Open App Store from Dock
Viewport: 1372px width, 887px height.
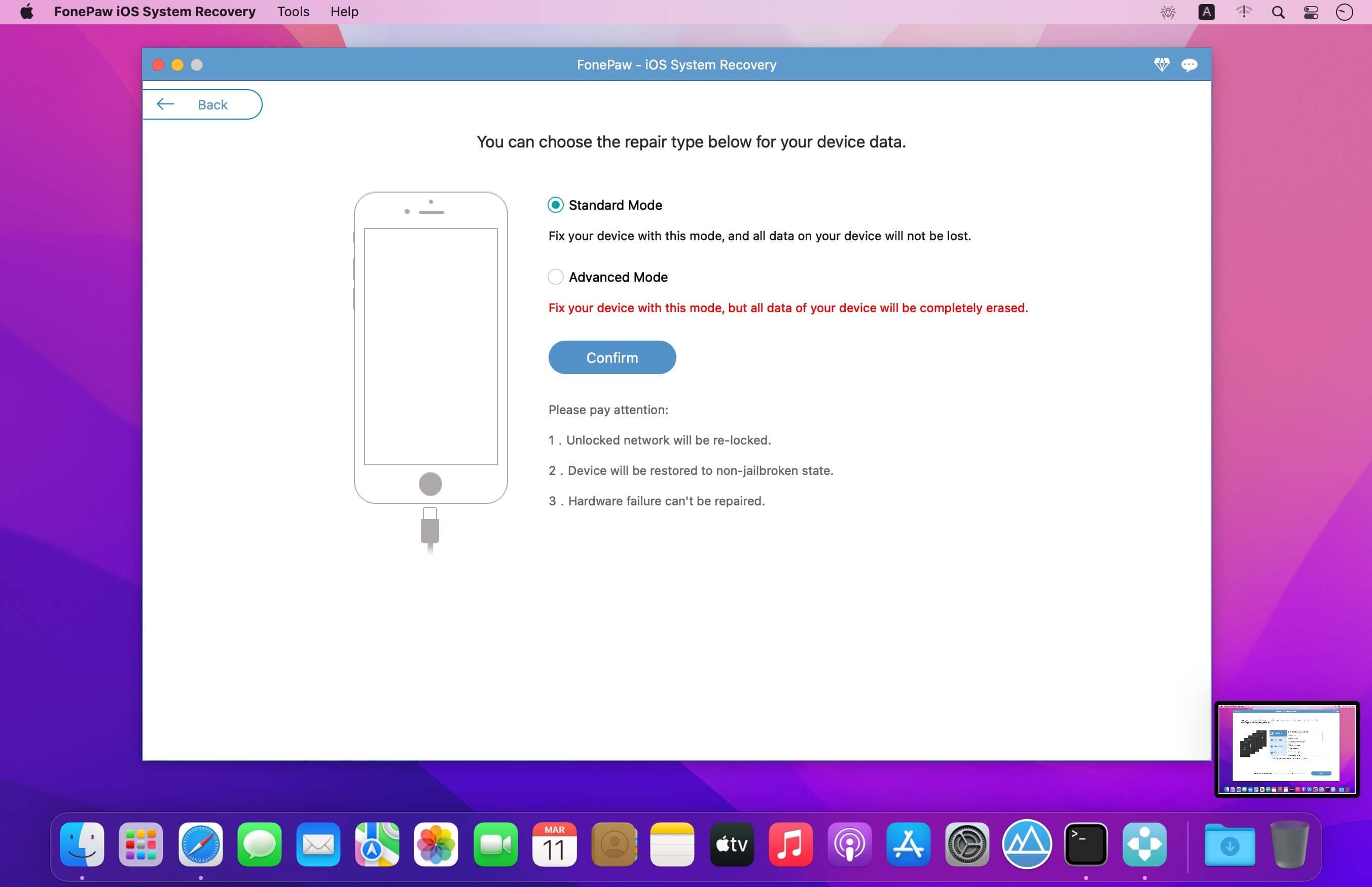[x=908, y=845]
